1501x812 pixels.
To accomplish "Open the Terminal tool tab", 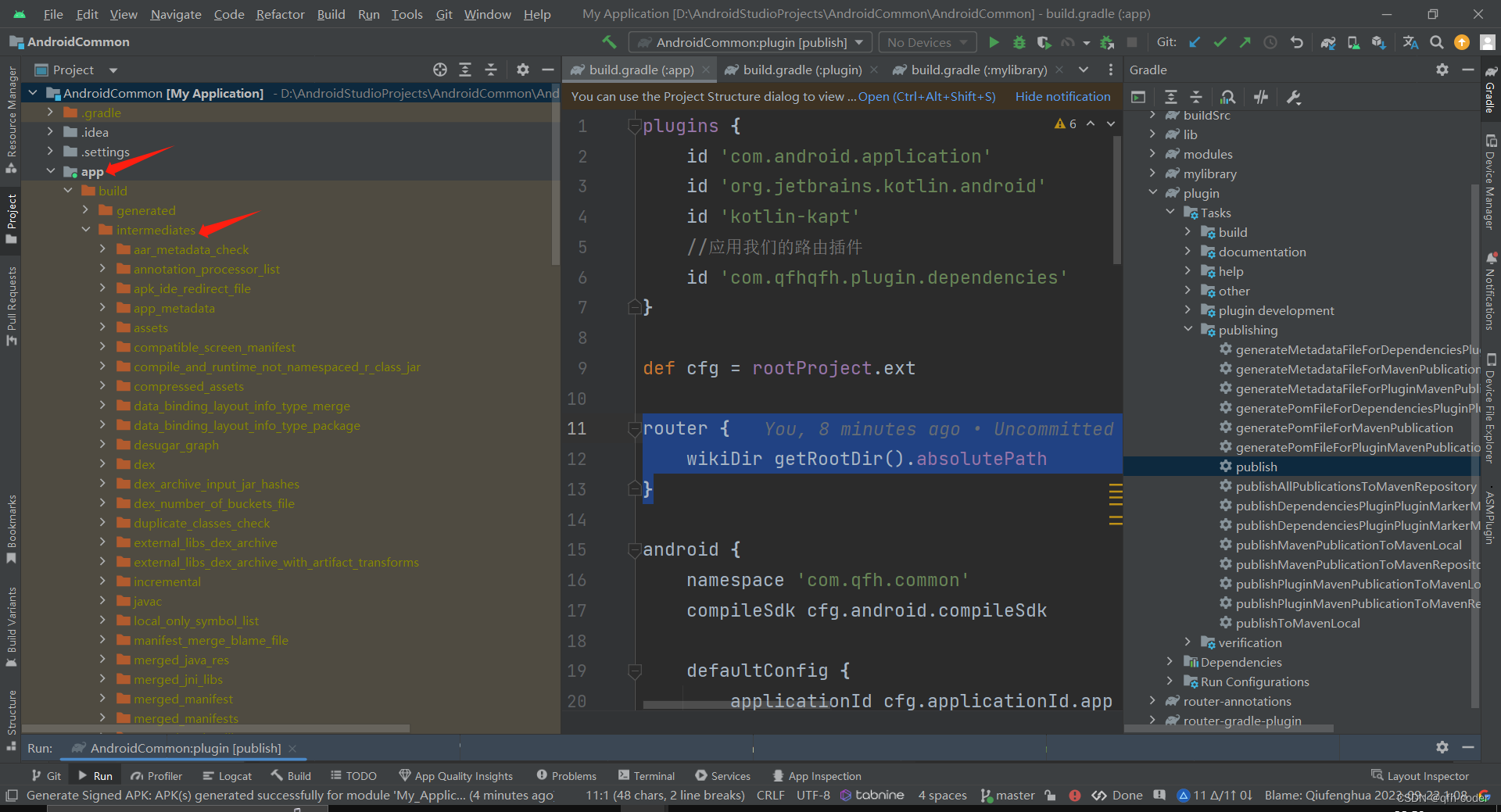I will 647,775.
